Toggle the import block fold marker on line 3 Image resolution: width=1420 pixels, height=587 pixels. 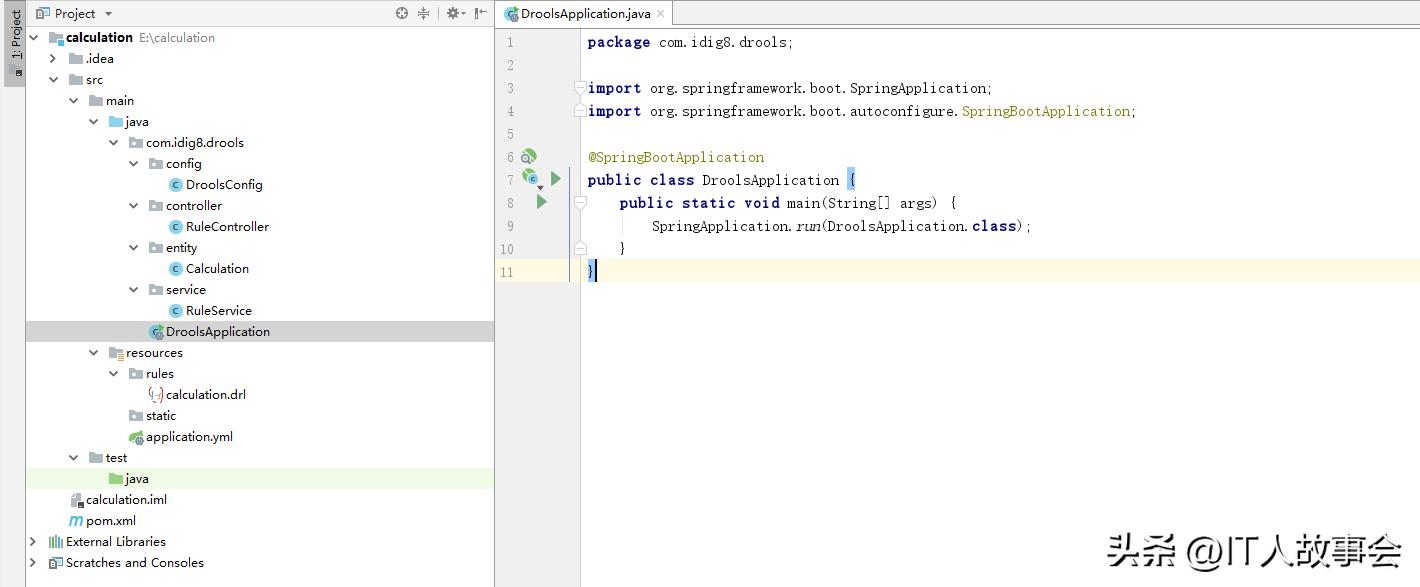pos(580,88)
